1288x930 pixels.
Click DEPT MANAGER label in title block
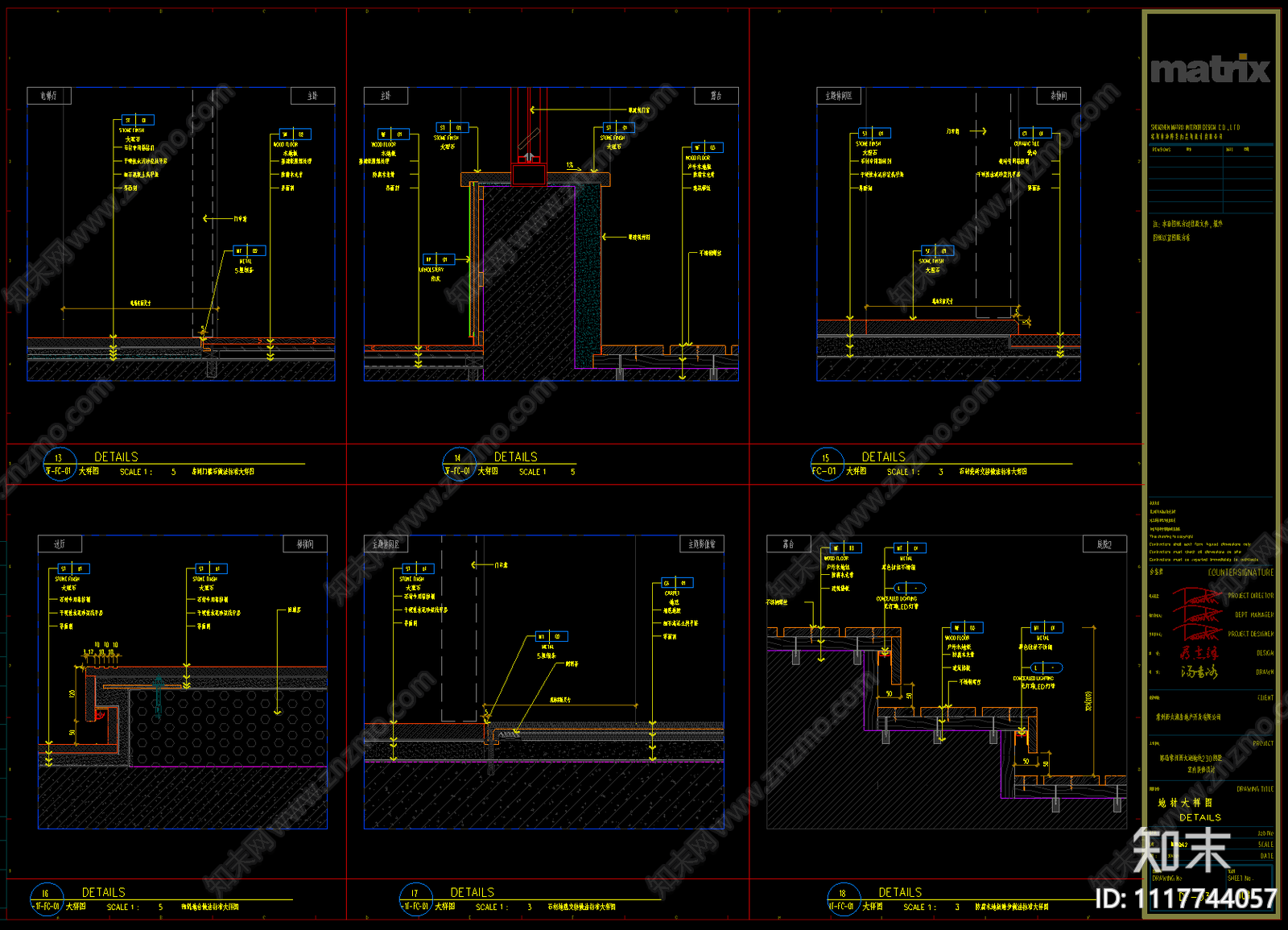point(1254,615)
